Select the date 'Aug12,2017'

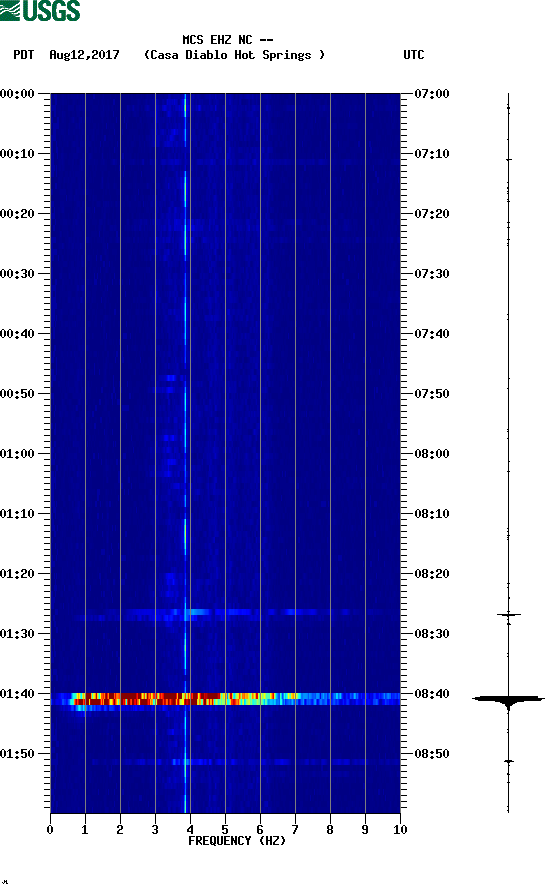[84, 55]
